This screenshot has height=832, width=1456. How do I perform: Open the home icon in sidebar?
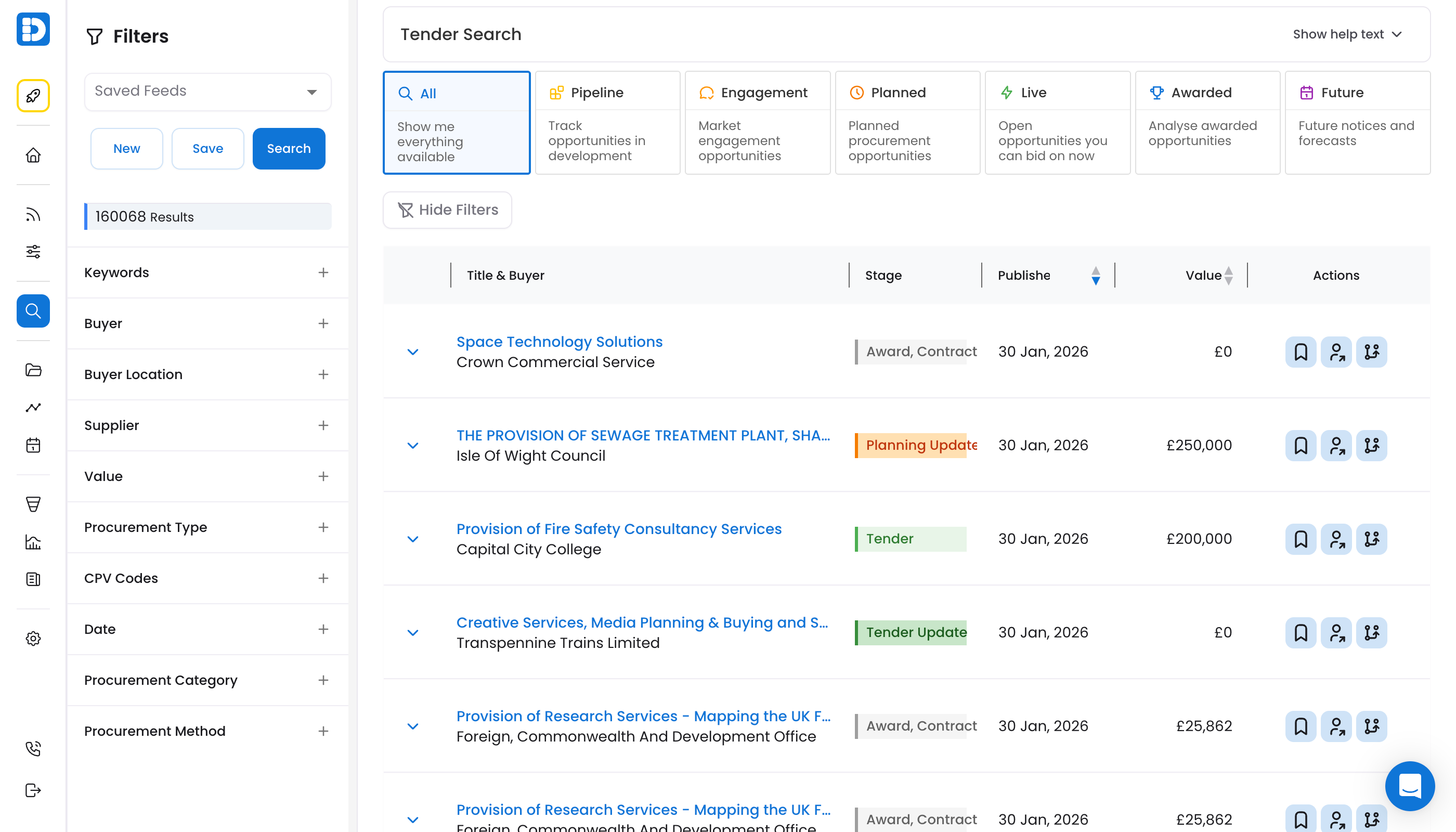point(33,155)
